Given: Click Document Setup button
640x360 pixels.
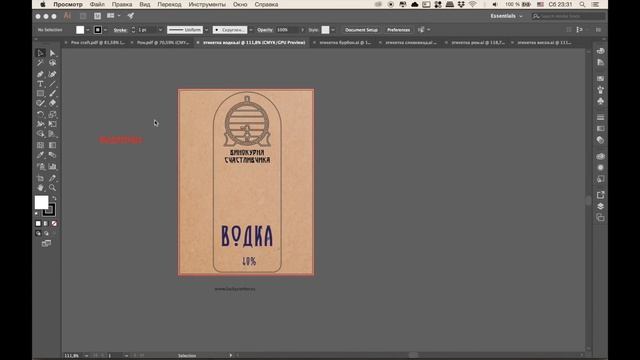Looking at the screenshot, I should tap(361, 30).
